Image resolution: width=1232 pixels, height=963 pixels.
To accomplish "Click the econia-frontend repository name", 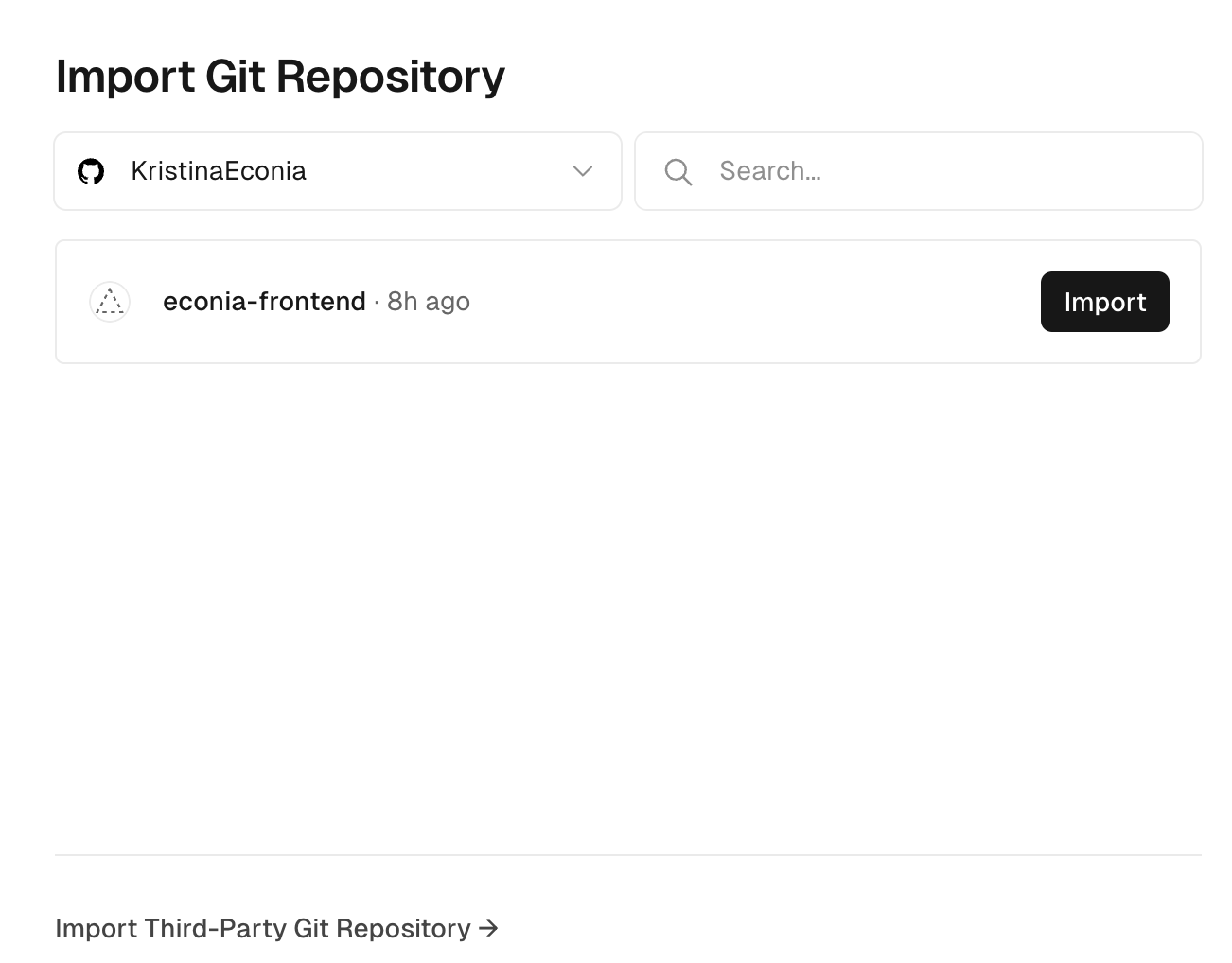I will tap(264, 302).
